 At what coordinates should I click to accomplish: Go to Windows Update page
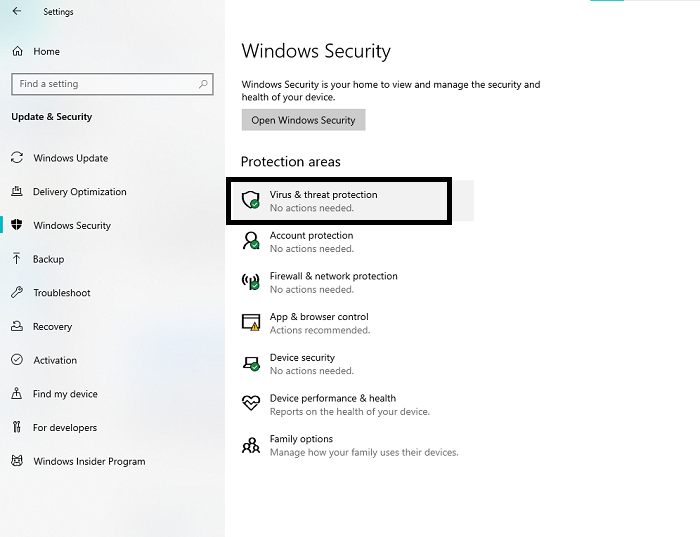pos(71,158)
